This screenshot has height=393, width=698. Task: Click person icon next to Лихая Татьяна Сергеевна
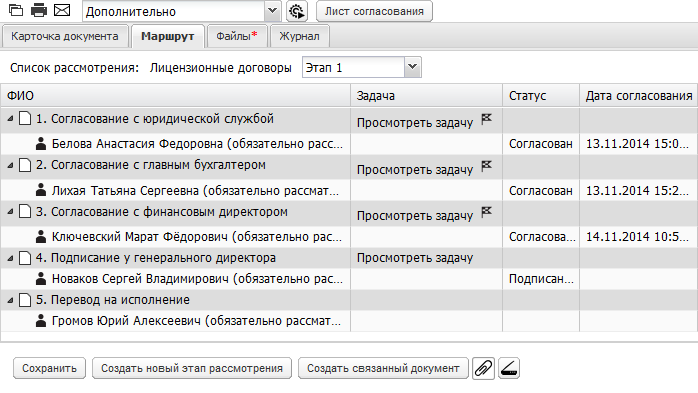(41, 190)
